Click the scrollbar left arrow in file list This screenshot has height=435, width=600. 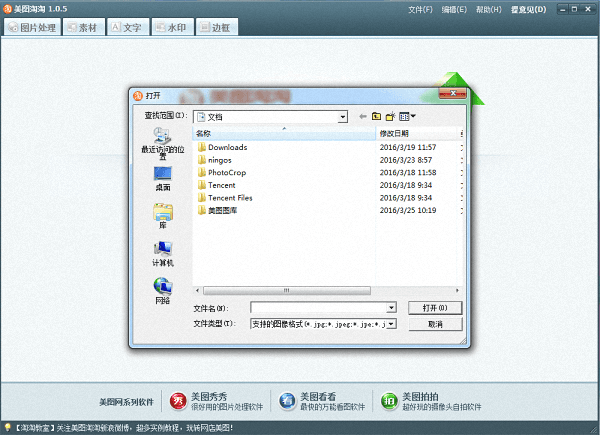point(197,291)
